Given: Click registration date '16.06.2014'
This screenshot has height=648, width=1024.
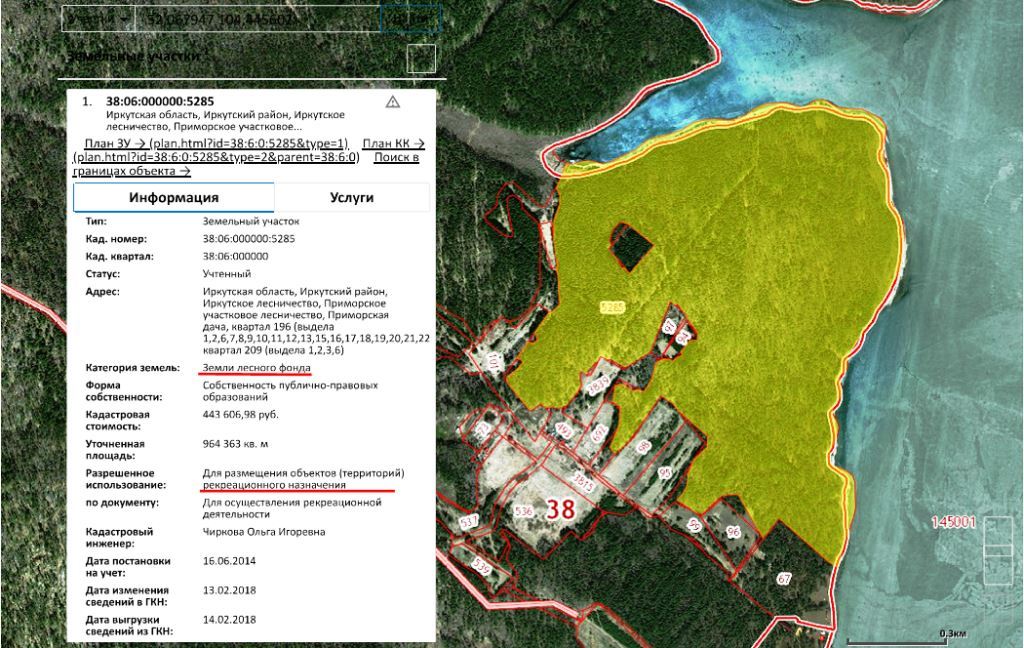Looking at the screenshot, I should pyautogui.click(x=229, y=560).
